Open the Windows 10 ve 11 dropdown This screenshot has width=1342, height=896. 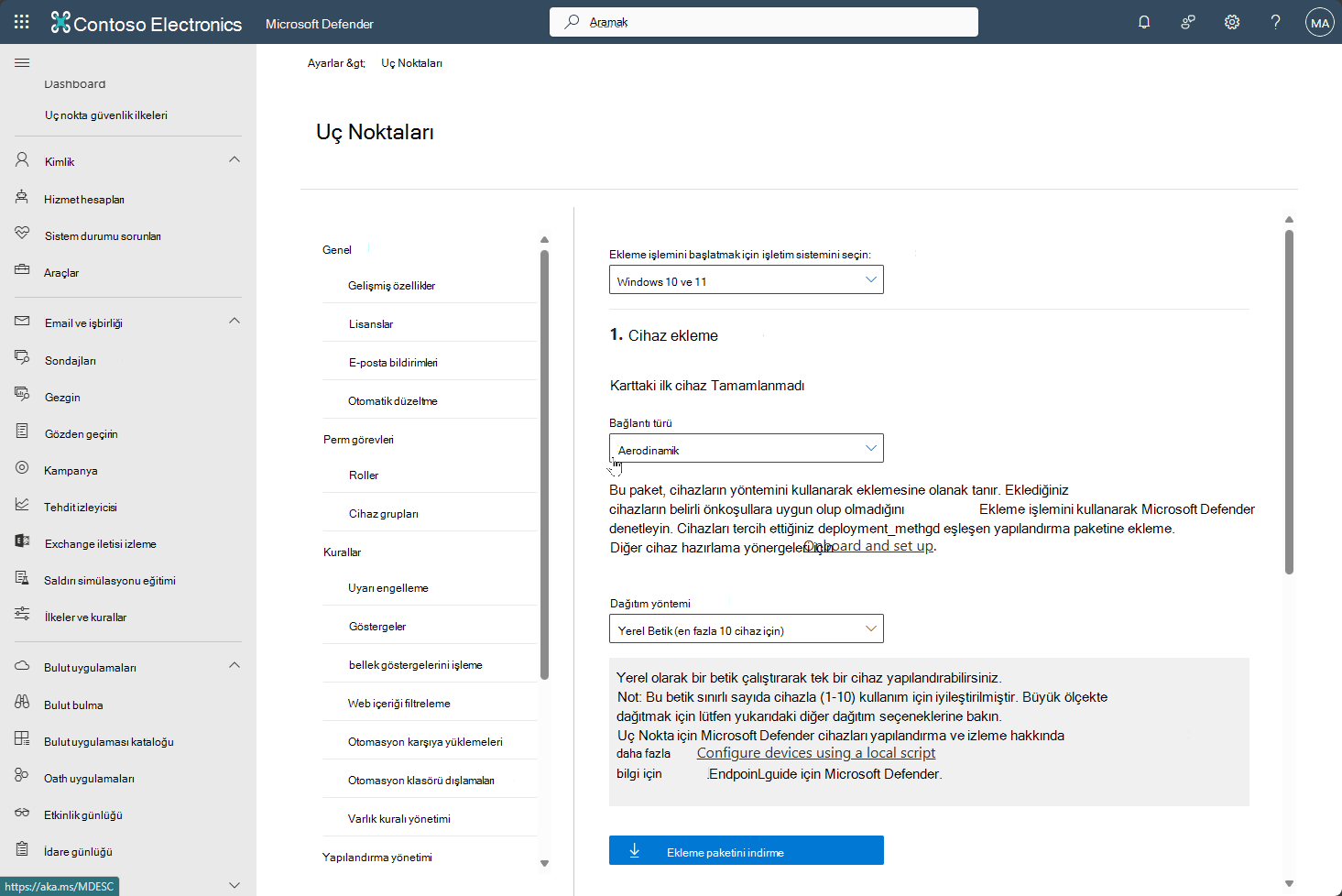(746, 279)
